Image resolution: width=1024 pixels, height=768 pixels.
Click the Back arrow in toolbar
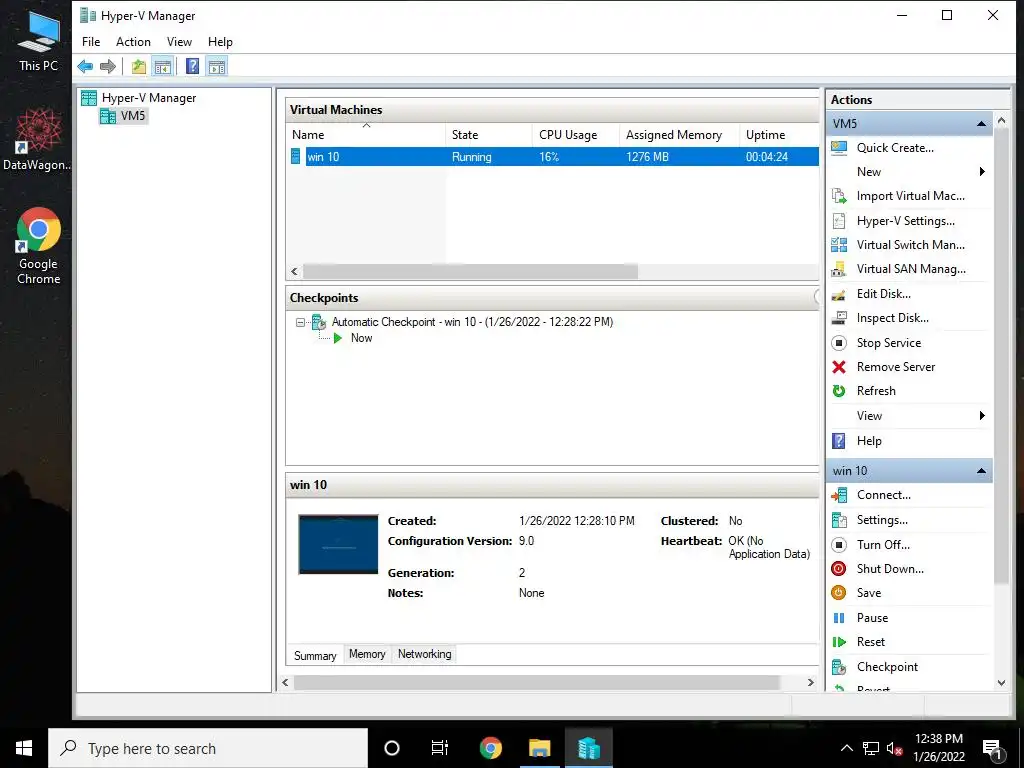tap(86, 66)
